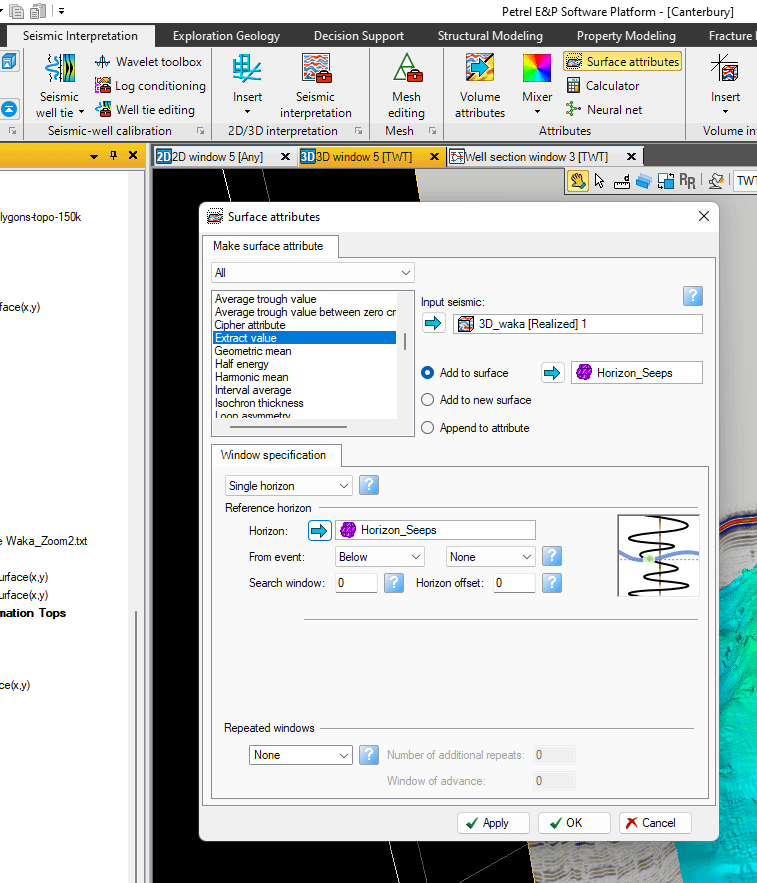Open the Seismic interpretation tool
The height and width of the screenshot is (883, 757).
point(315,85)
